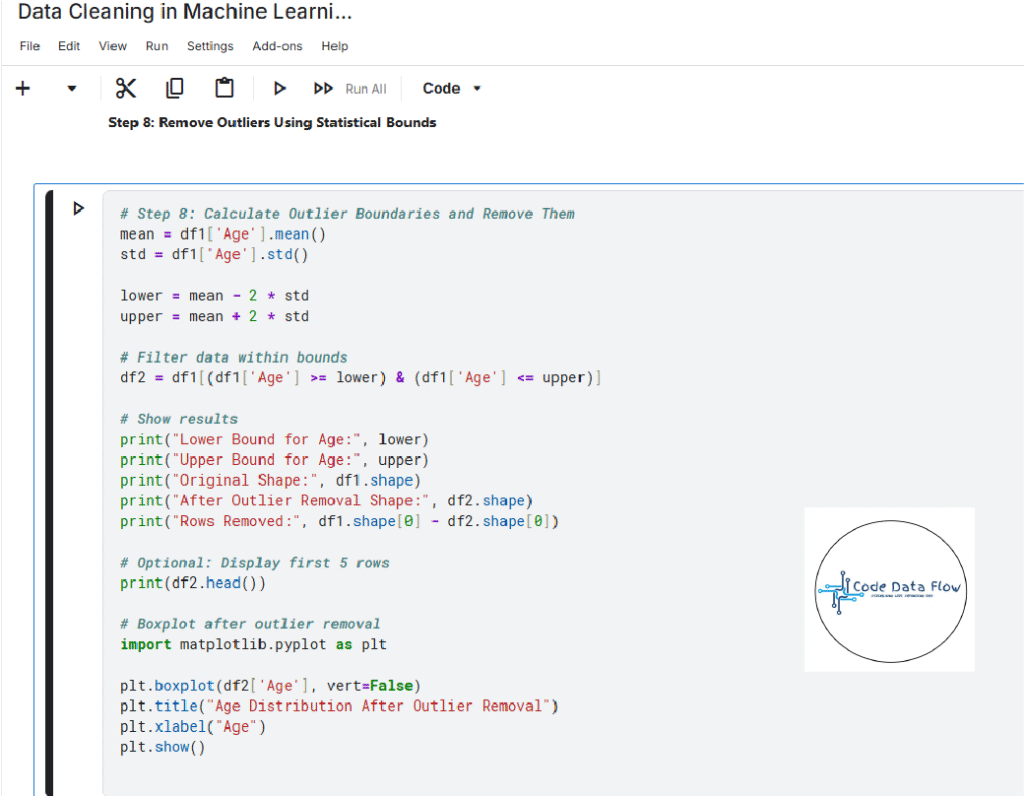
Task: Click the Code Data Flow logo image
Action: pyautogui.click(x=889, y=589)
